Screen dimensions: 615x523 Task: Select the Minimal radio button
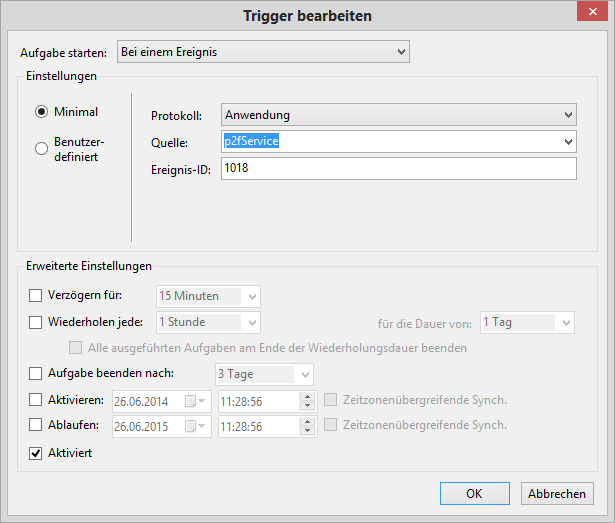tap(42, 112)
